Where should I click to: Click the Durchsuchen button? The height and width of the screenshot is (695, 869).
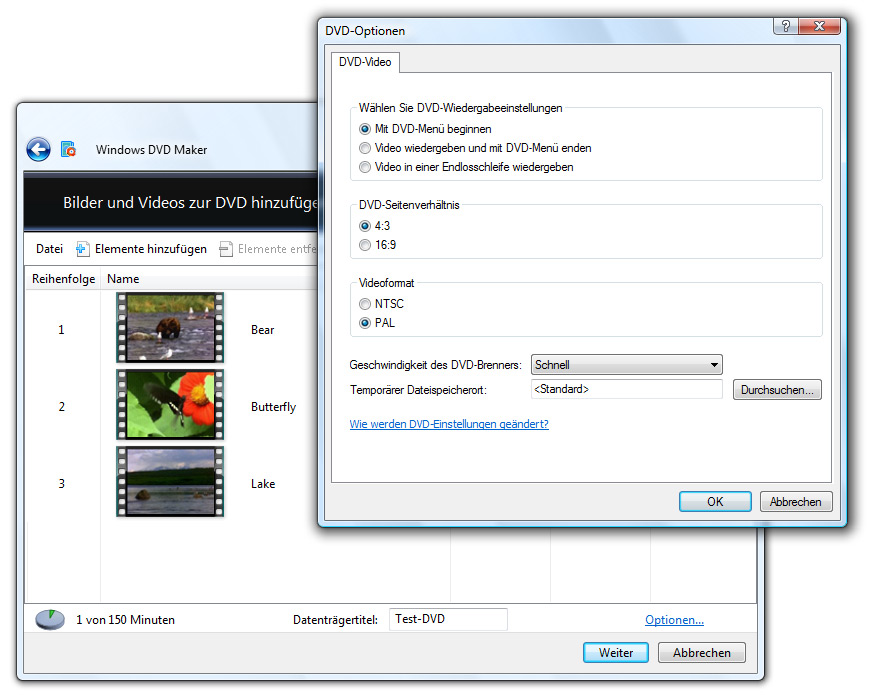[777, 390]
